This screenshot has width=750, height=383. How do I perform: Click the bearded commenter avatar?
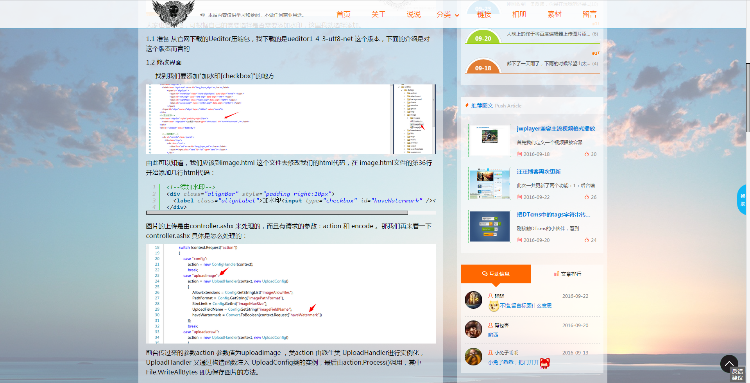click(x=474, y=329)
